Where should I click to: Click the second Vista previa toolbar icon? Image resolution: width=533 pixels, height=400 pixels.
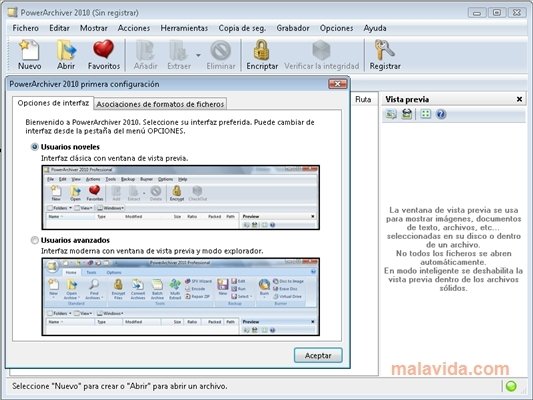(x=407, y=114)
